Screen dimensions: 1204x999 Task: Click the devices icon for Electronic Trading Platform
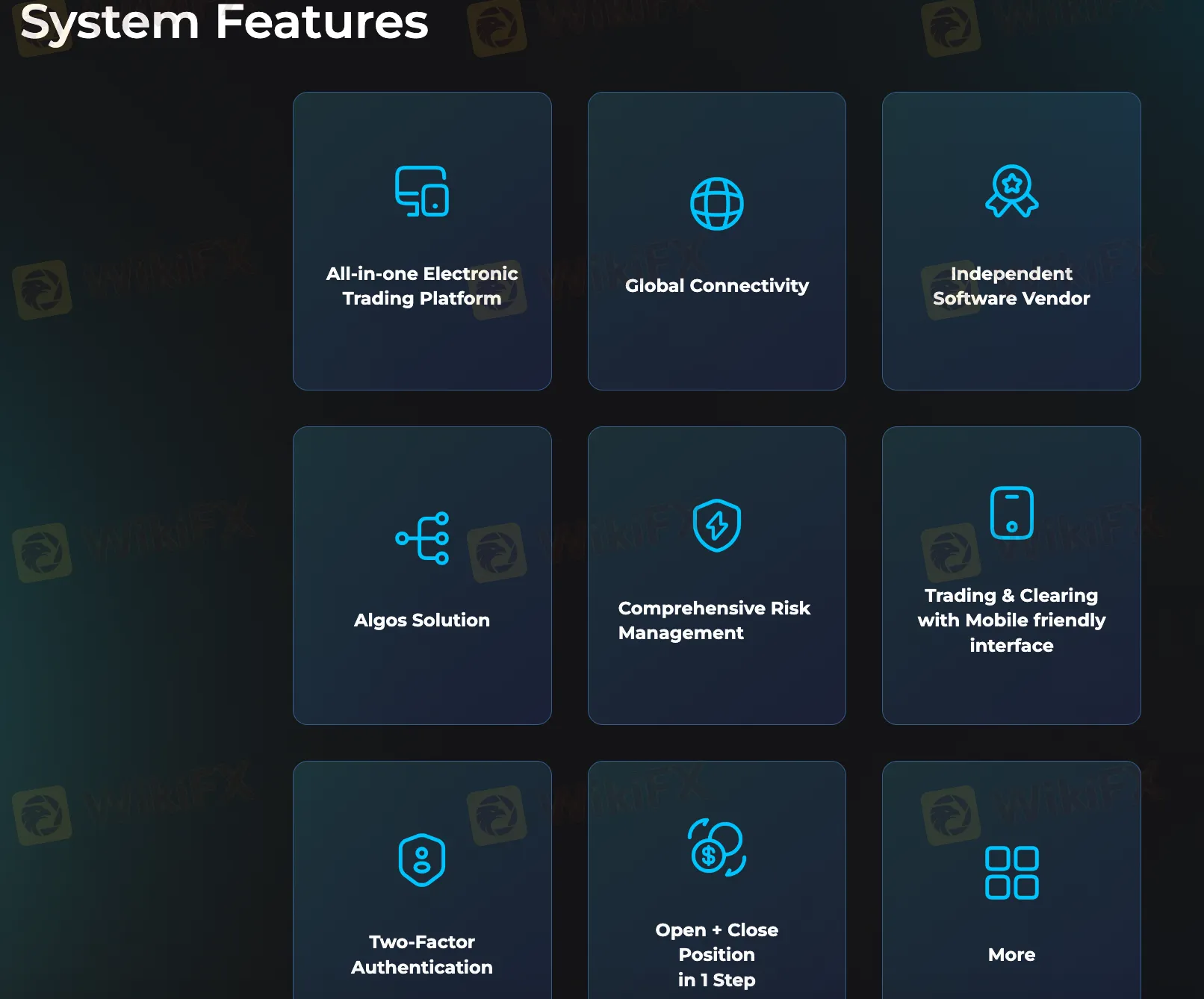point(422,191)
